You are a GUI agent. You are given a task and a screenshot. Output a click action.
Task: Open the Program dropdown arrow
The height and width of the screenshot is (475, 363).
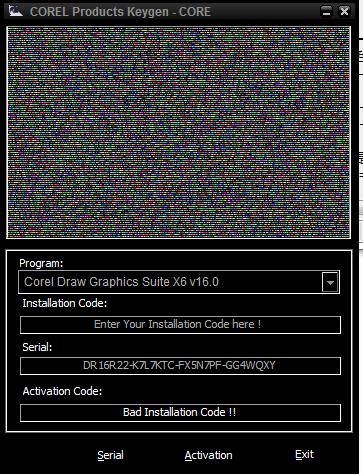(x=330, y=282)
